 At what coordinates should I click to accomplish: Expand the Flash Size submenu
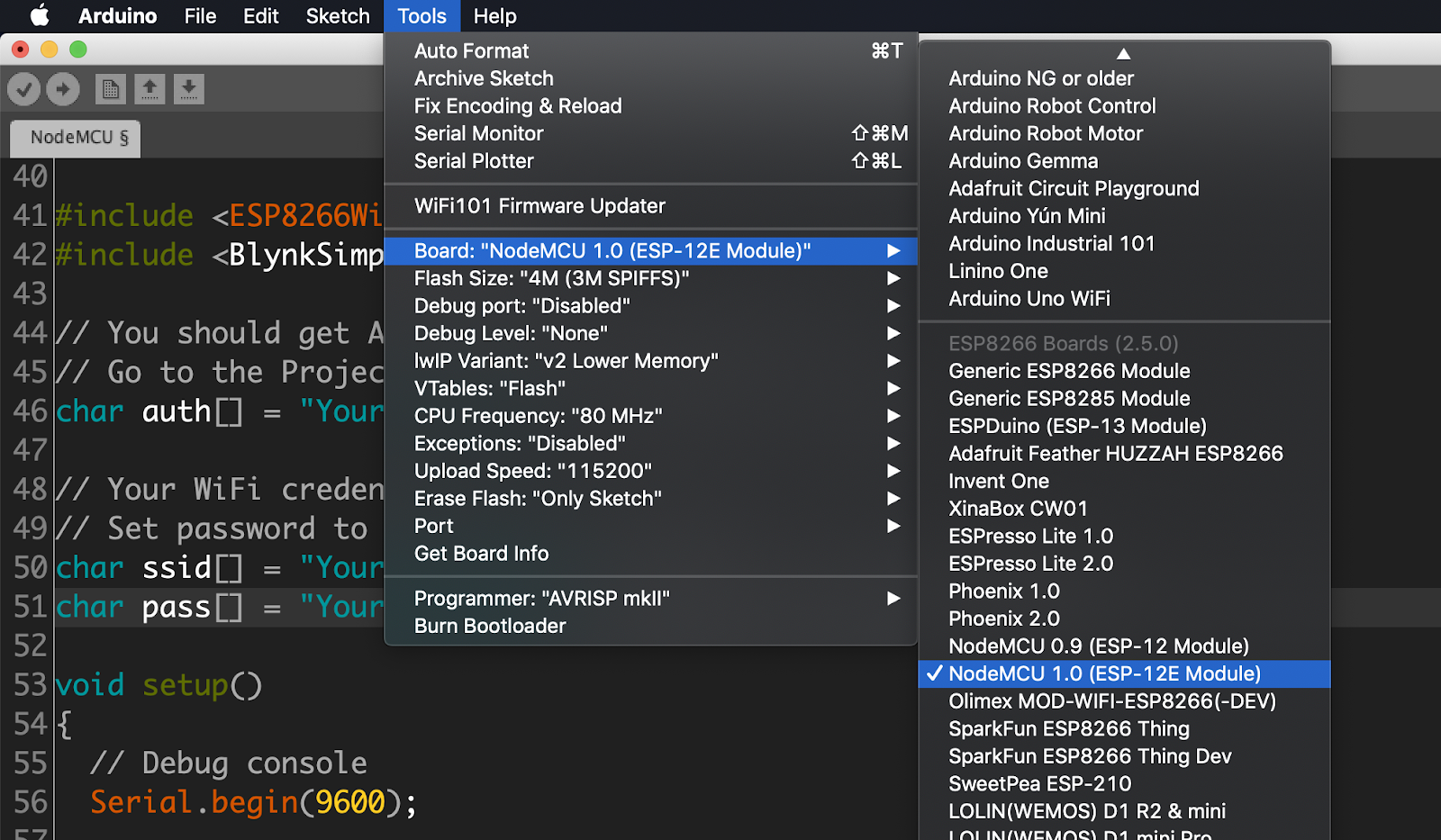[x=650, y=278]
